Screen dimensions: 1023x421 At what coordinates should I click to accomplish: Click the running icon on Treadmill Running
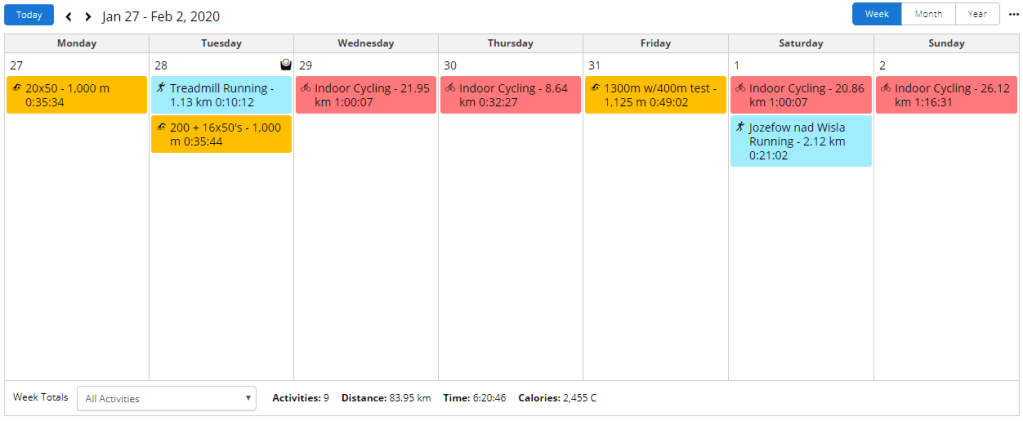161,88
